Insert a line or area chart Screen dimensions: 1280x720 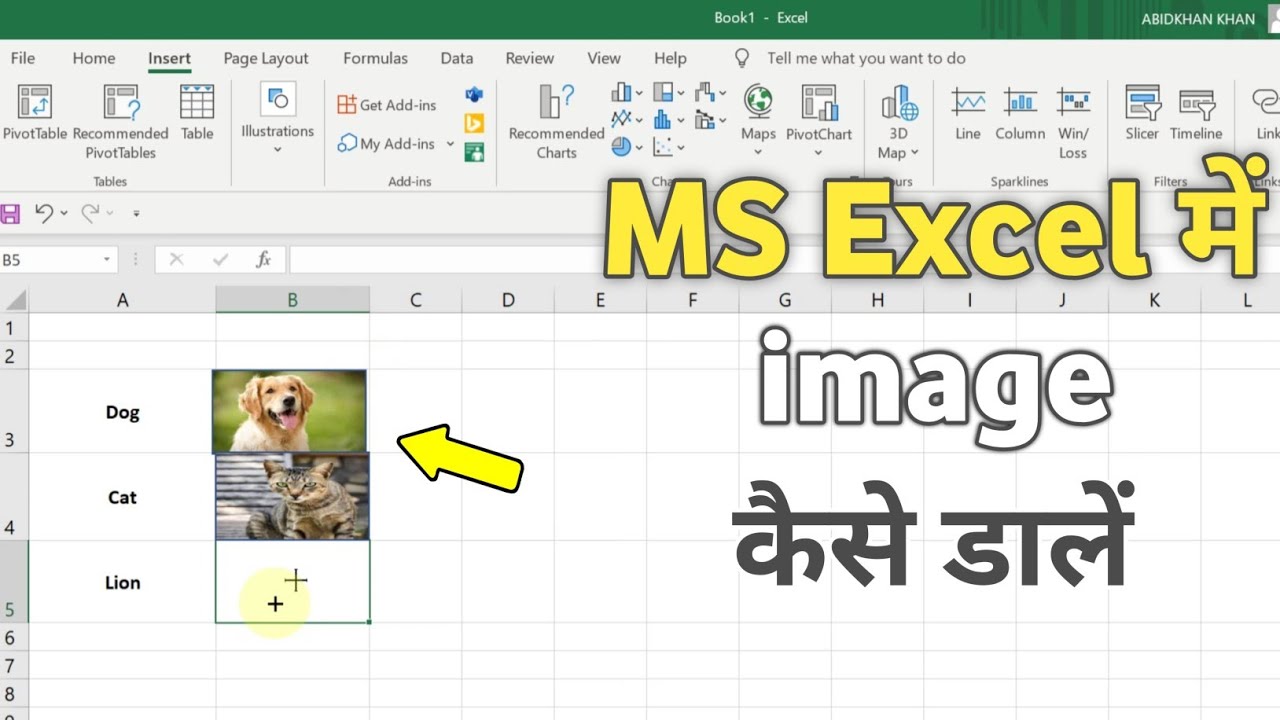(622, 120)
